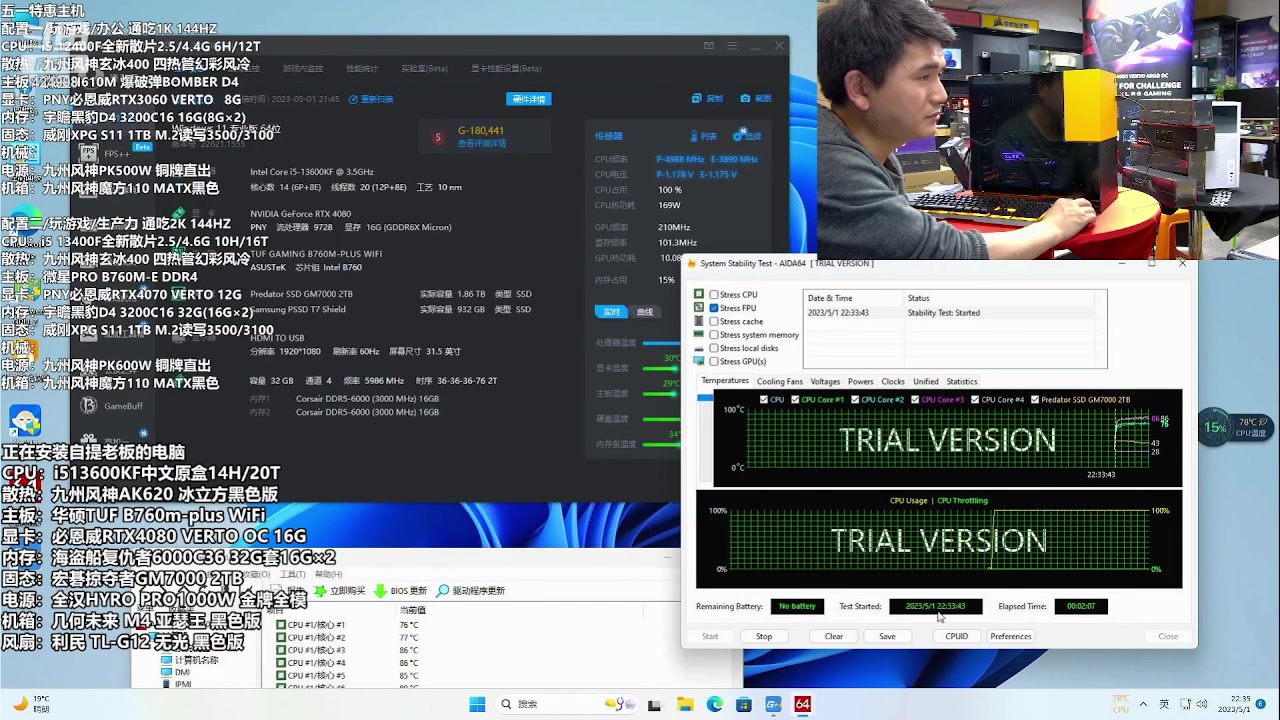Uncheck CPU Core #2 in the temperature graph

click(856, 400)
